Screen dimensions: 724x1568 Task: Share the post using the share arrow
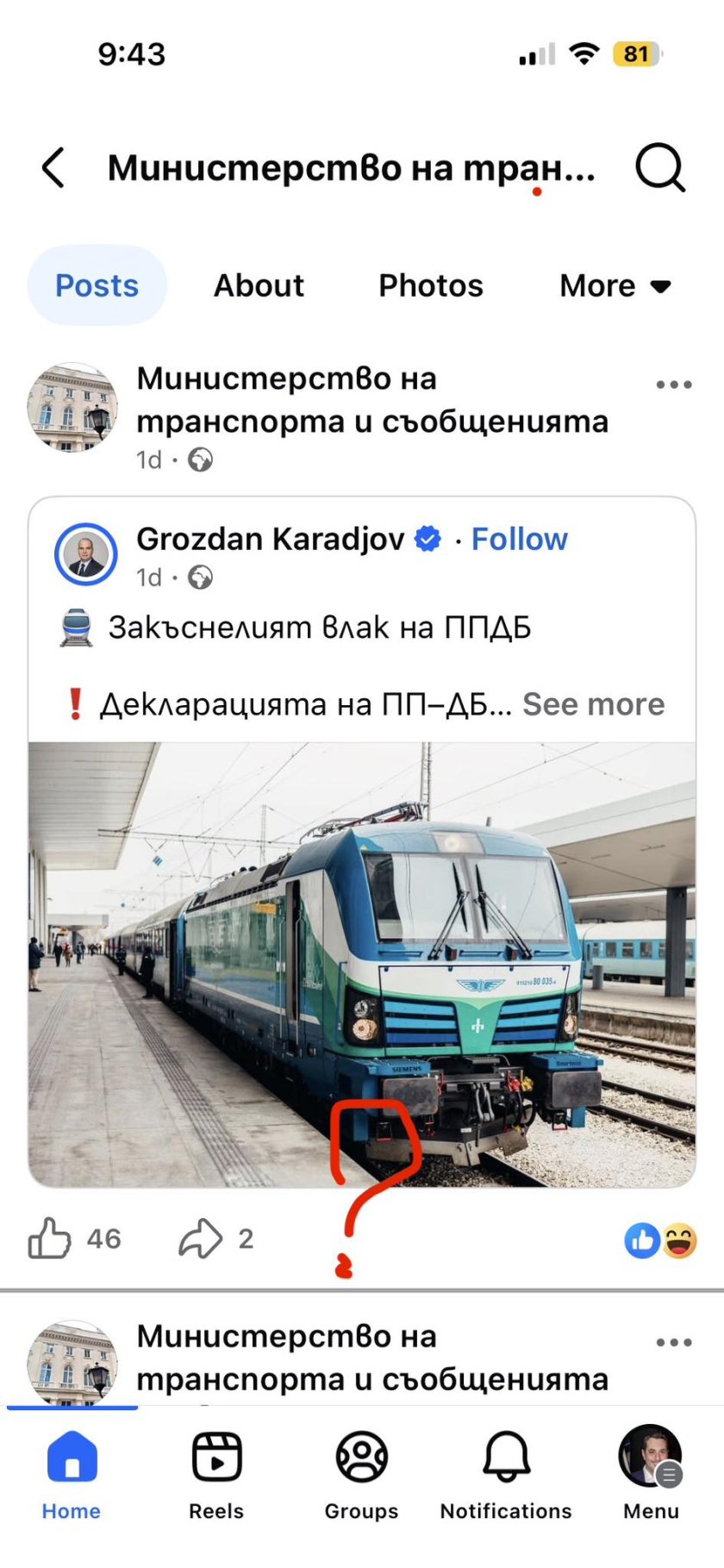click(x=200, y=1239)
